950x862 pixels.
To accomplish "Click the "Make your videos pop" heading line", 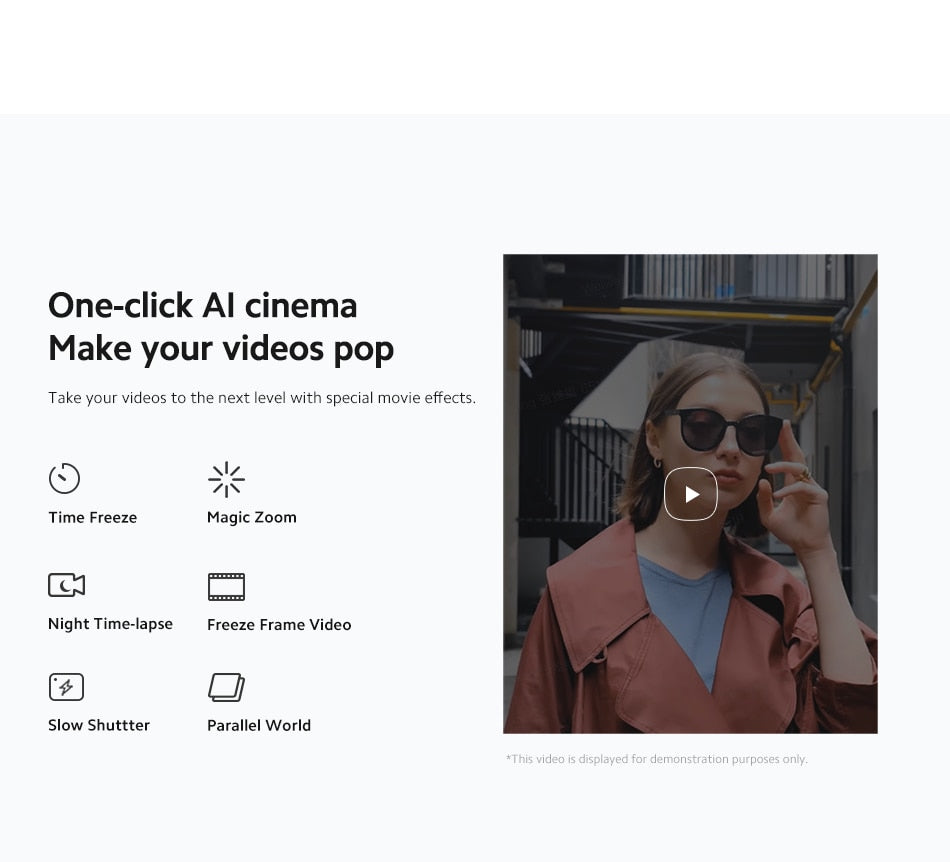I will point(221,348).
